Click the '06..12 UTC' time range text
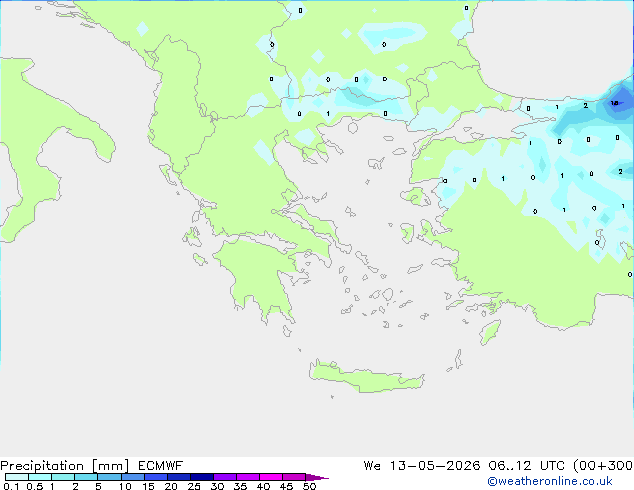The height and width of the screenshot is (490, 634). point(528,466)
